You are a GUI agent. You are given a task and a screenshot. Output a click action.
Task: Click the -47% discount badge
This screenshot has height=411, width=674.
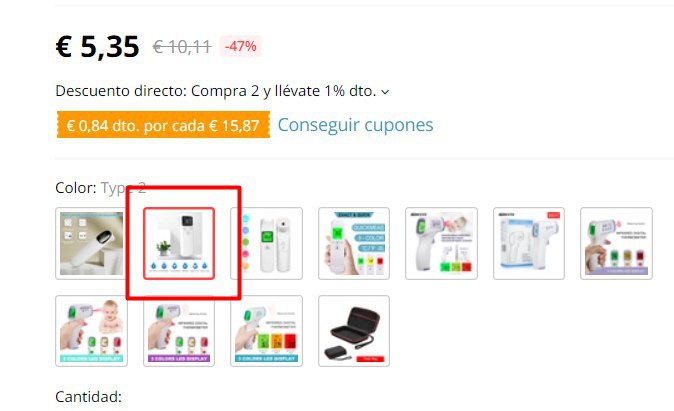(240, 46)
